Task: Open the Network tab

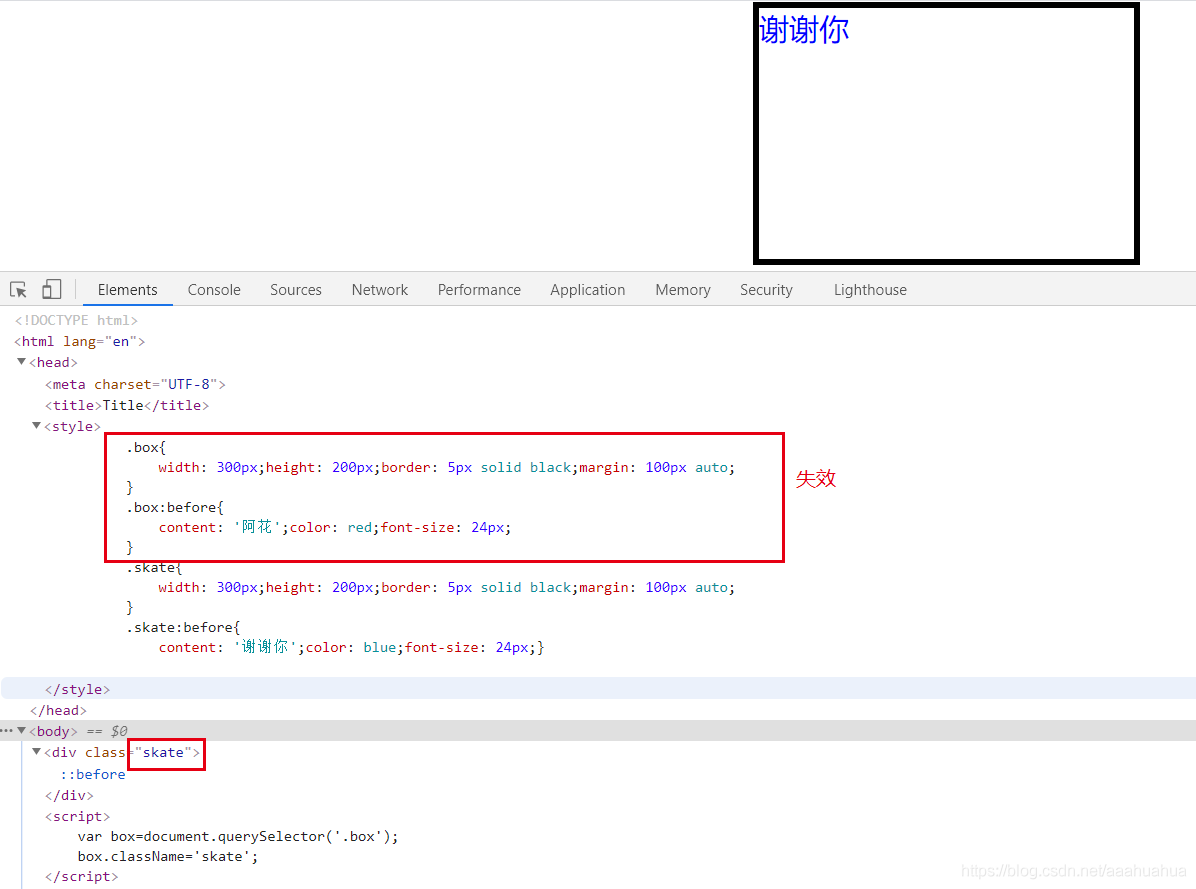Action: click(x=380, y=290)
